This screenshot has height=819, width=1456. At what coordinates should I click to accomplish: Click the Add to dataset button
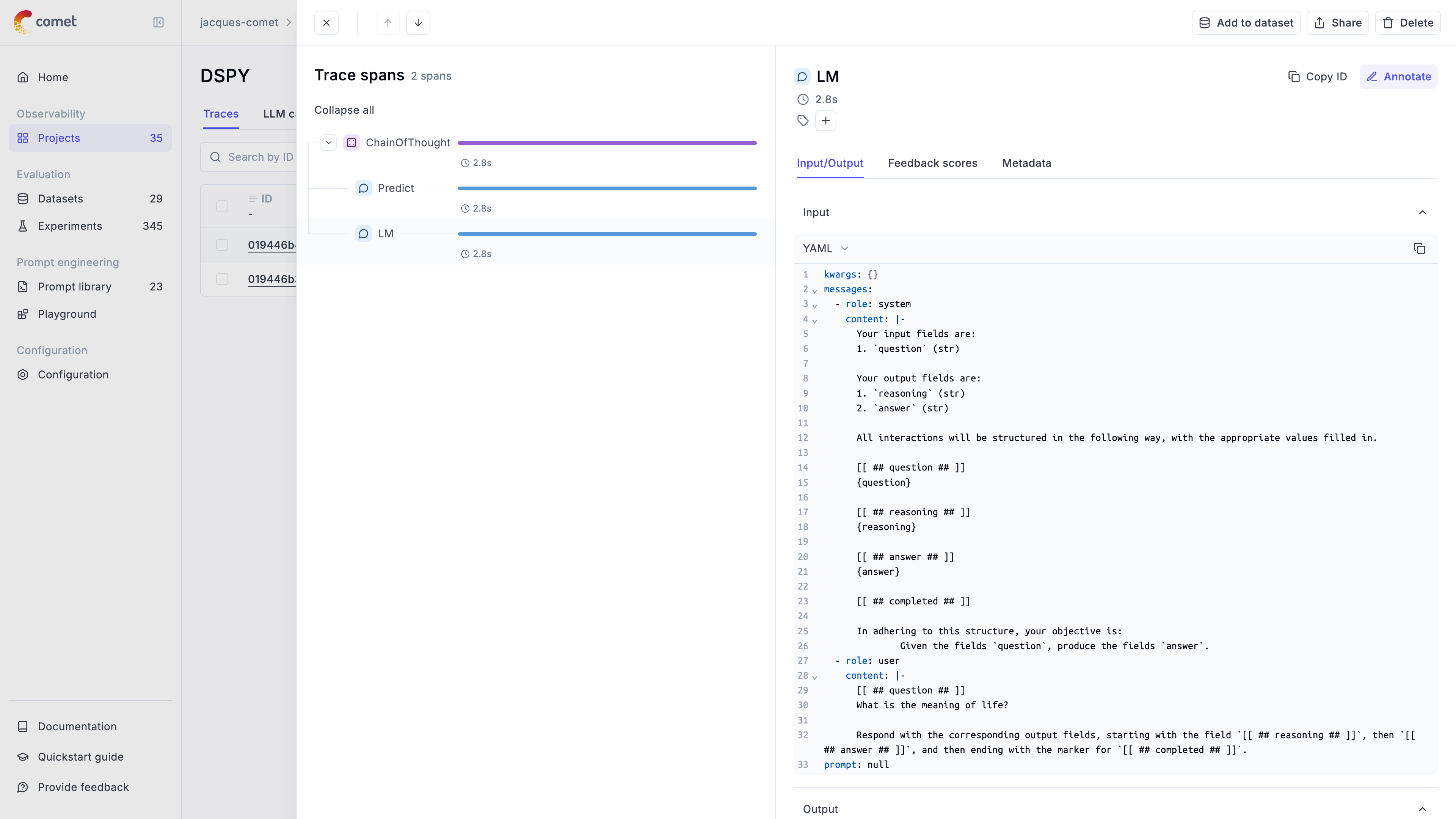[x=1246, y=23]
